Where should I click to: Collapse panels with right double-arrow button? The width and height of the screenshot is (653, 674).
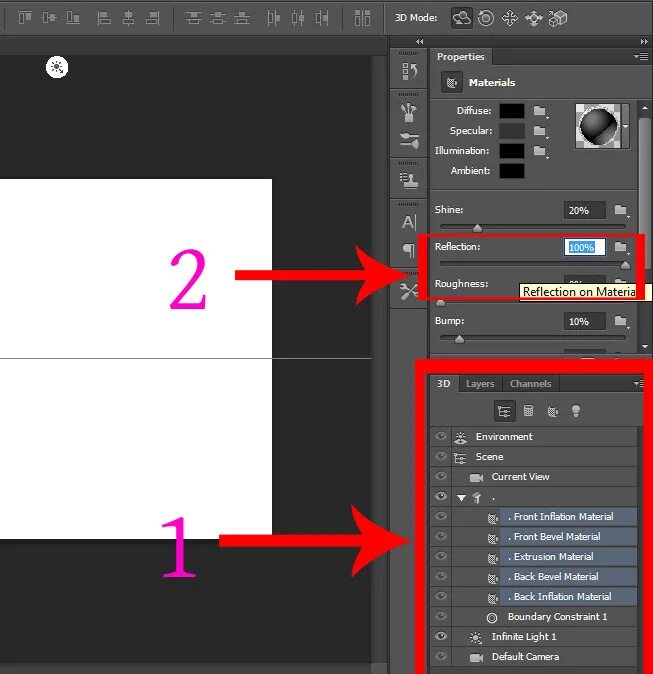pos(644,42)
